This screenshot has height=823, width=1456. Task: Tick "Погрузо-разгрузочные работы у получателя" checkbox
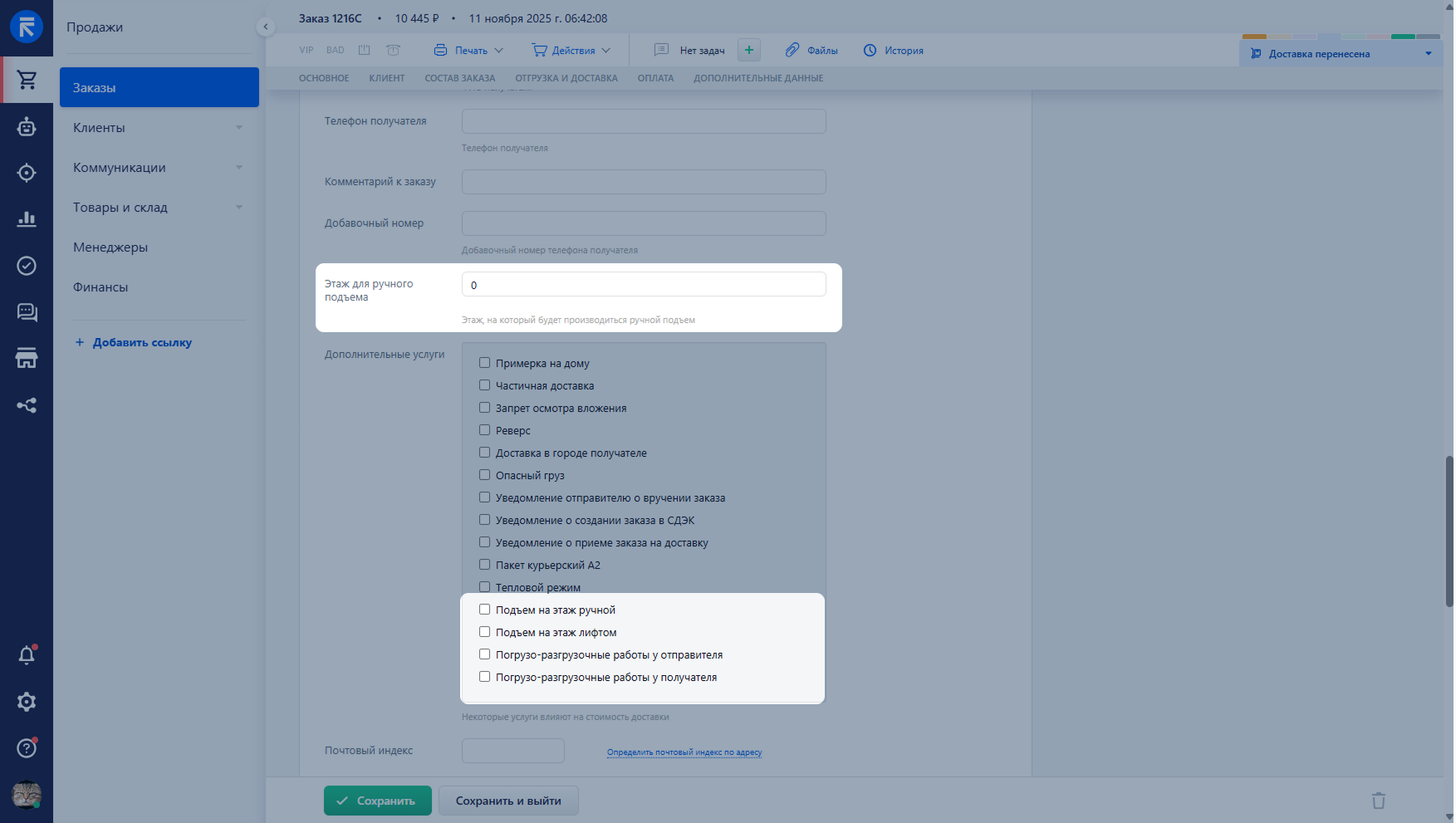point(484,677)
